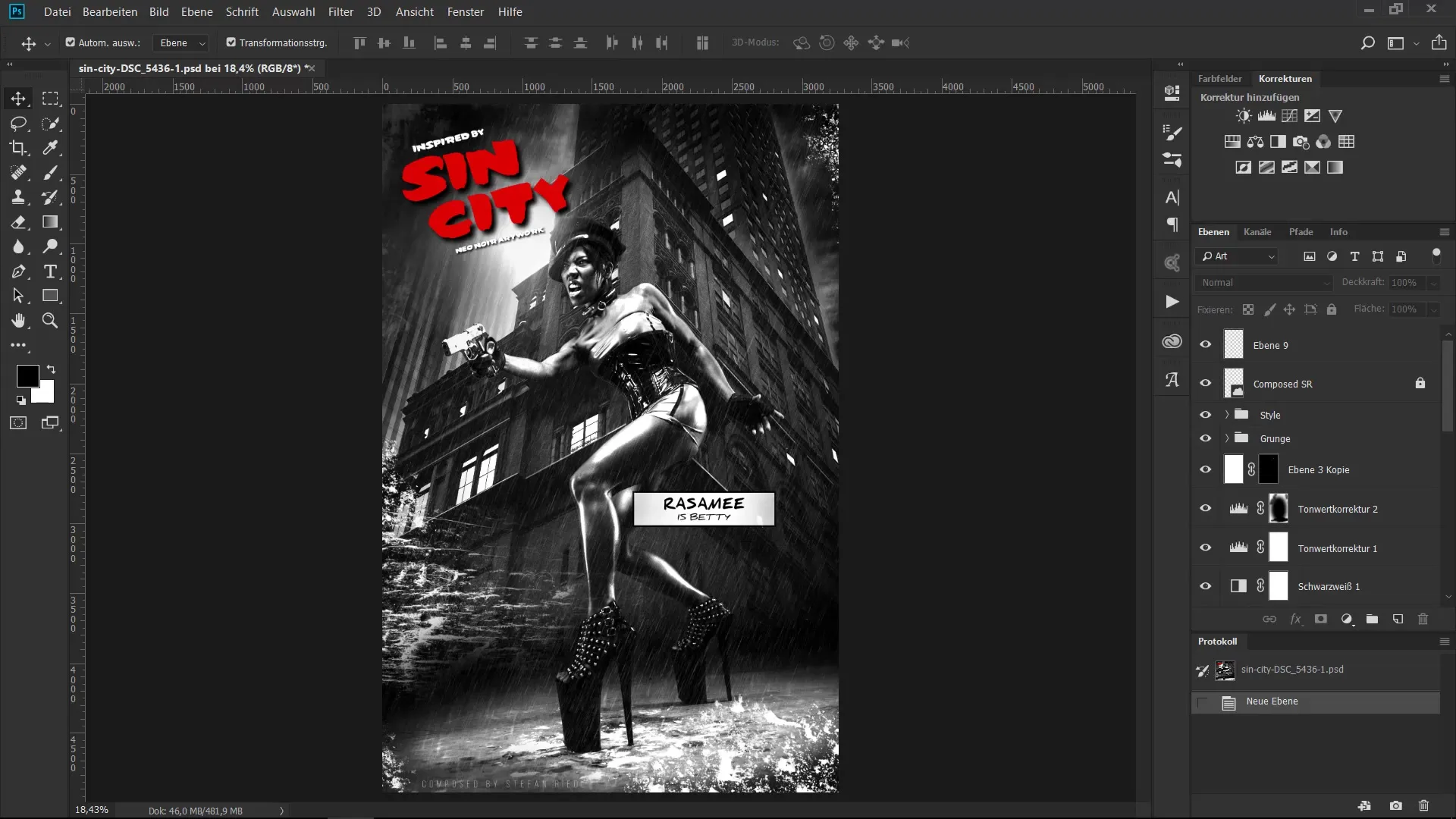The image size is (1456, 819).
Task: Add a Brightness/Contrast adjustment
Action: point(1244,116)
